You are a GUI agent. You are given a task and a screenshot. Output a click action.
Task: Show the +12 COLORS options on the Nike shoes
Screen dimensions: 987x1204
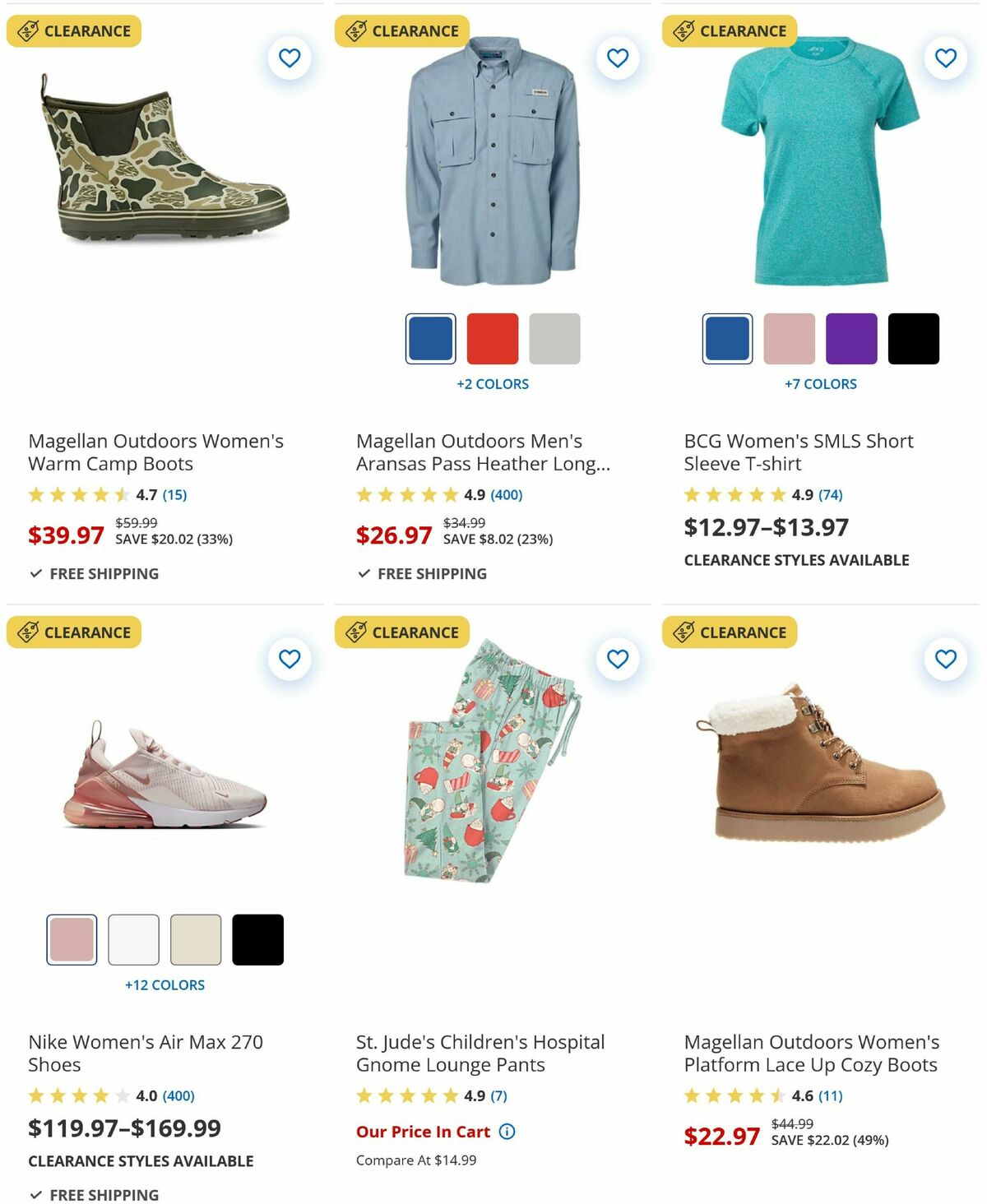click(164, 984)
